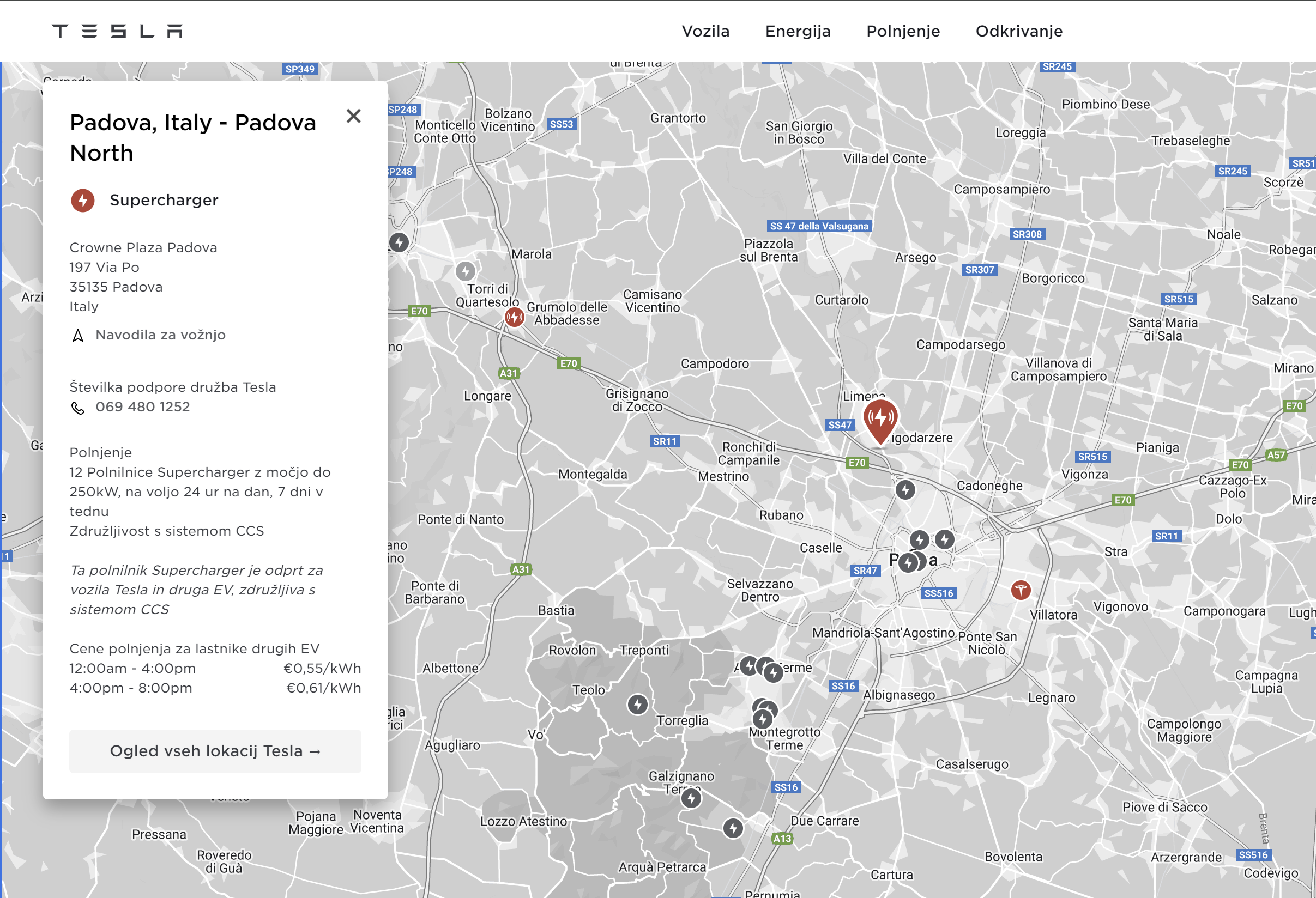The image size is (1316, 898).
Task: Select gray charger marker near Galzignano Terme
Action: point(691,798)
